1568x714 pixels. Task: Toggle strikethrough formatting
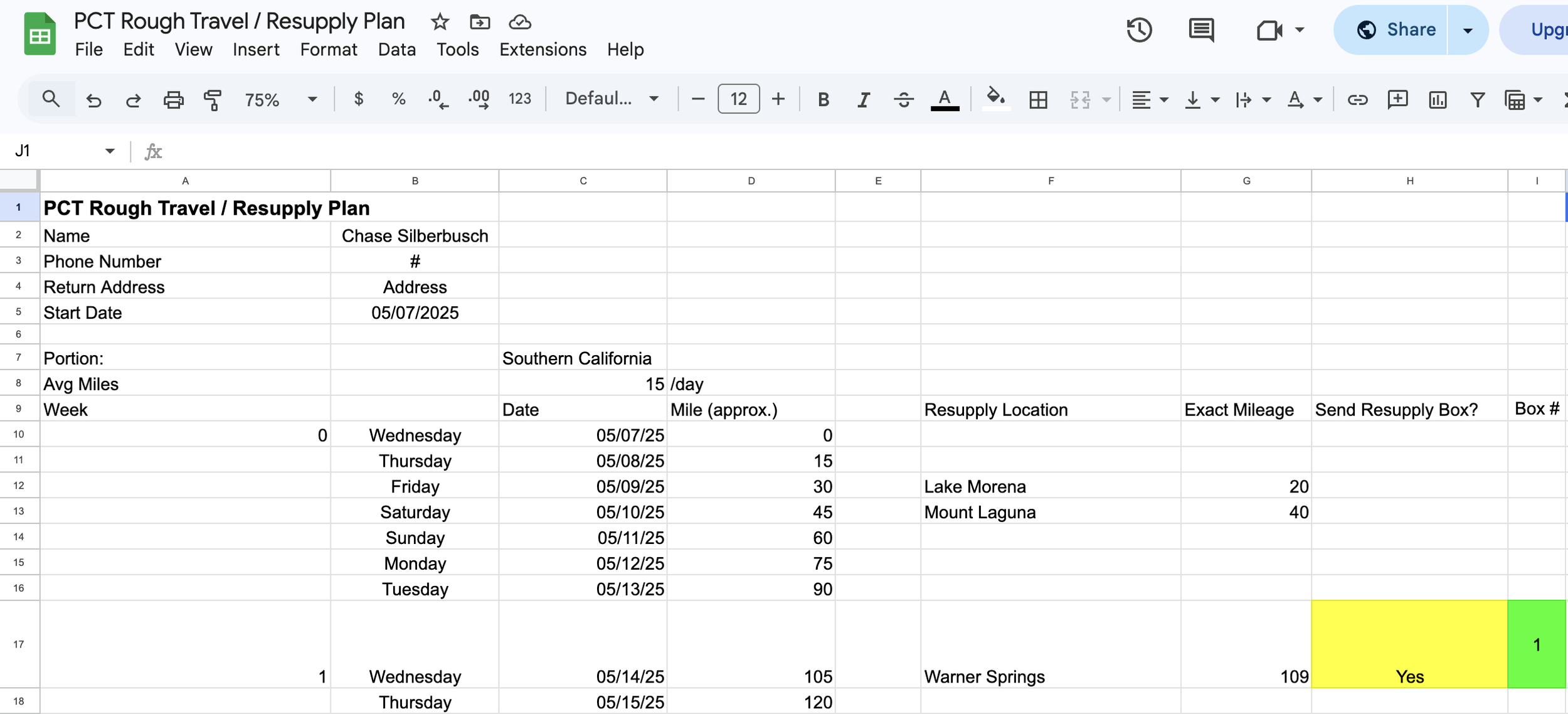tap(903, 99)
